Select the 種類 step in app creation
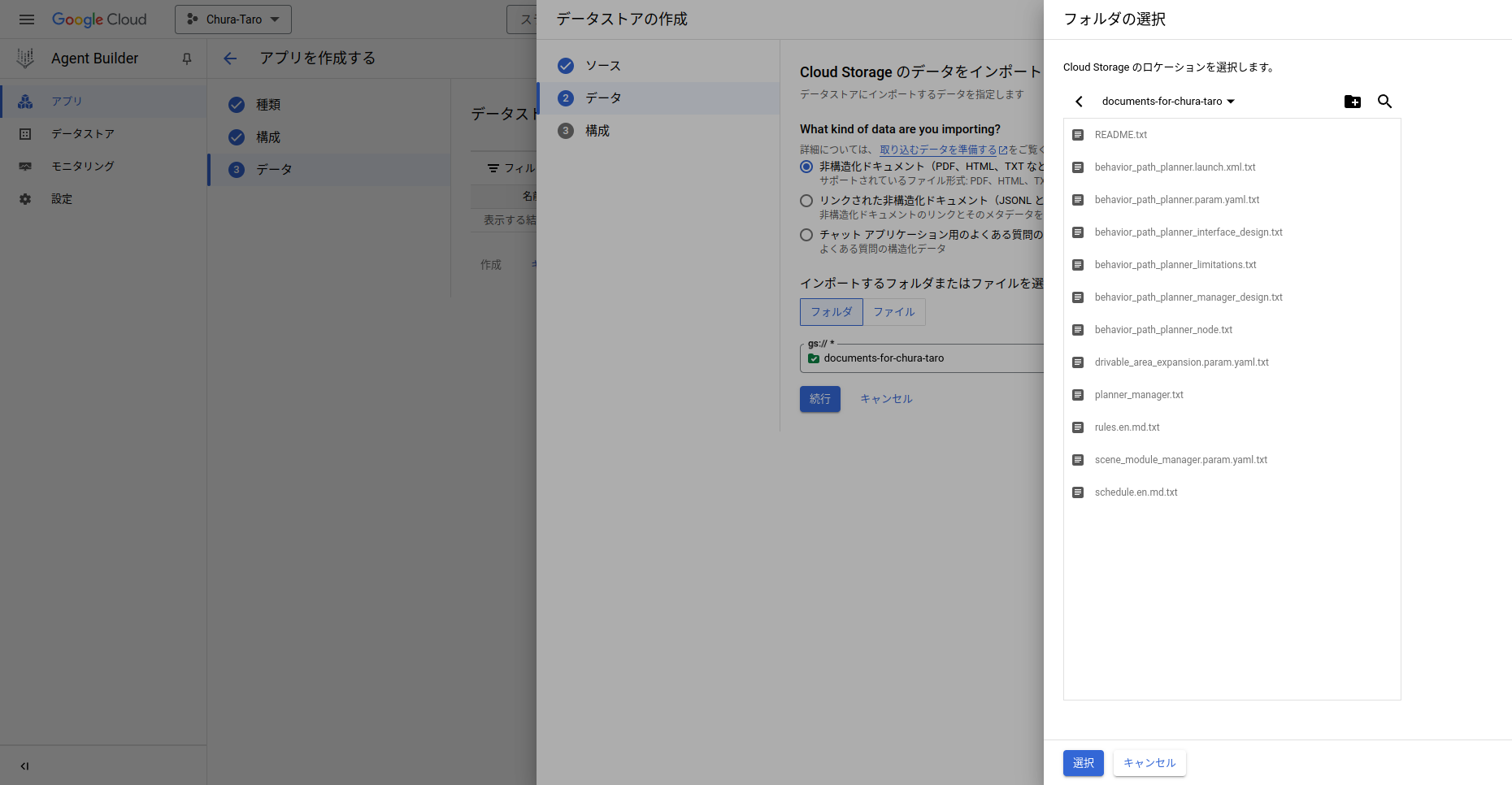1512x785 pixels. (329, 105)
